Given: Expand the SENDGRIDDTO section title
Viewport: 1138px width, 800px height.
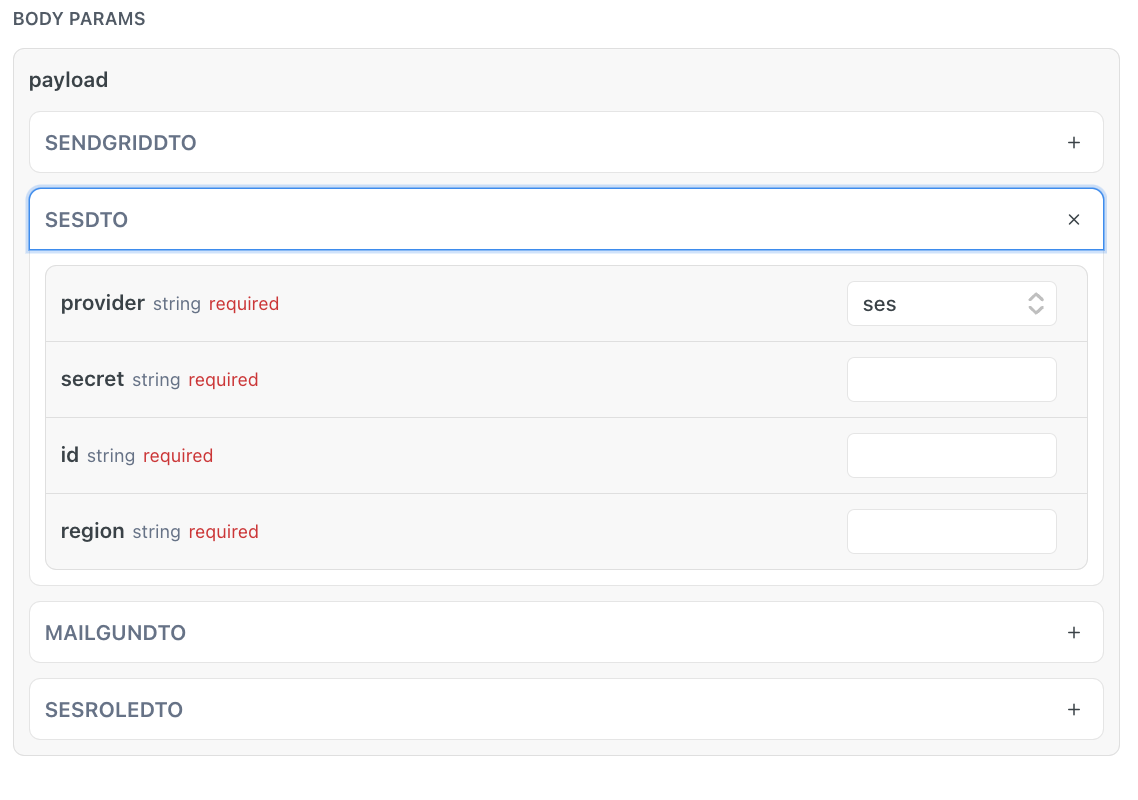Looking at the screenshot, I should (120, 143).
